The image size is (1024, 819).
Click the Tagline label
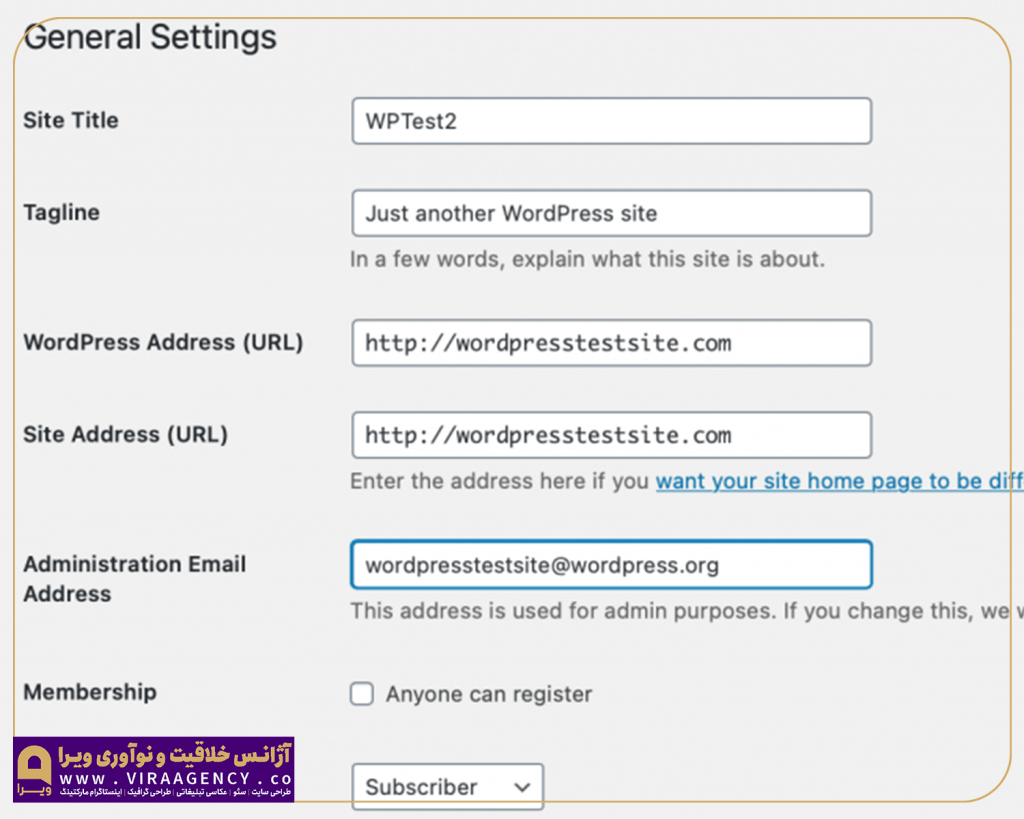tap(61, 212)
